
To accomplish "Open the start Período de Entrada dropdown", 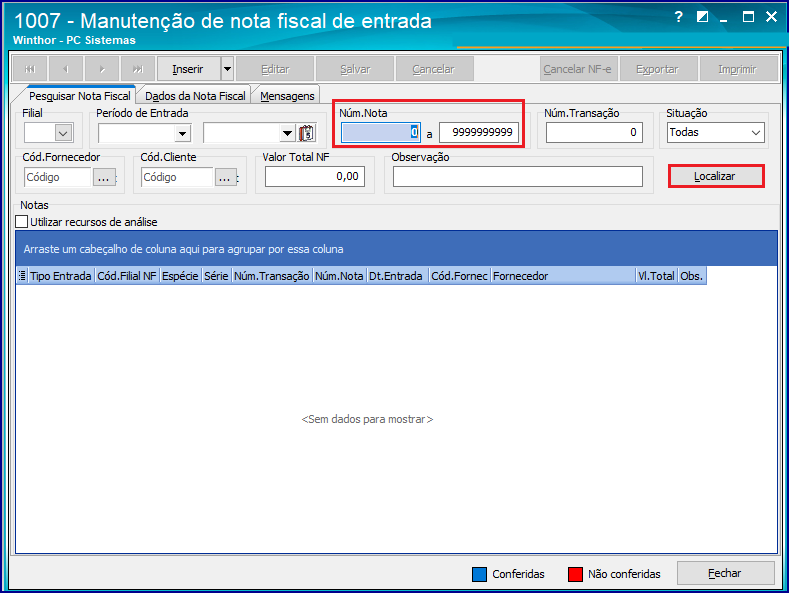I will point(183,133).
